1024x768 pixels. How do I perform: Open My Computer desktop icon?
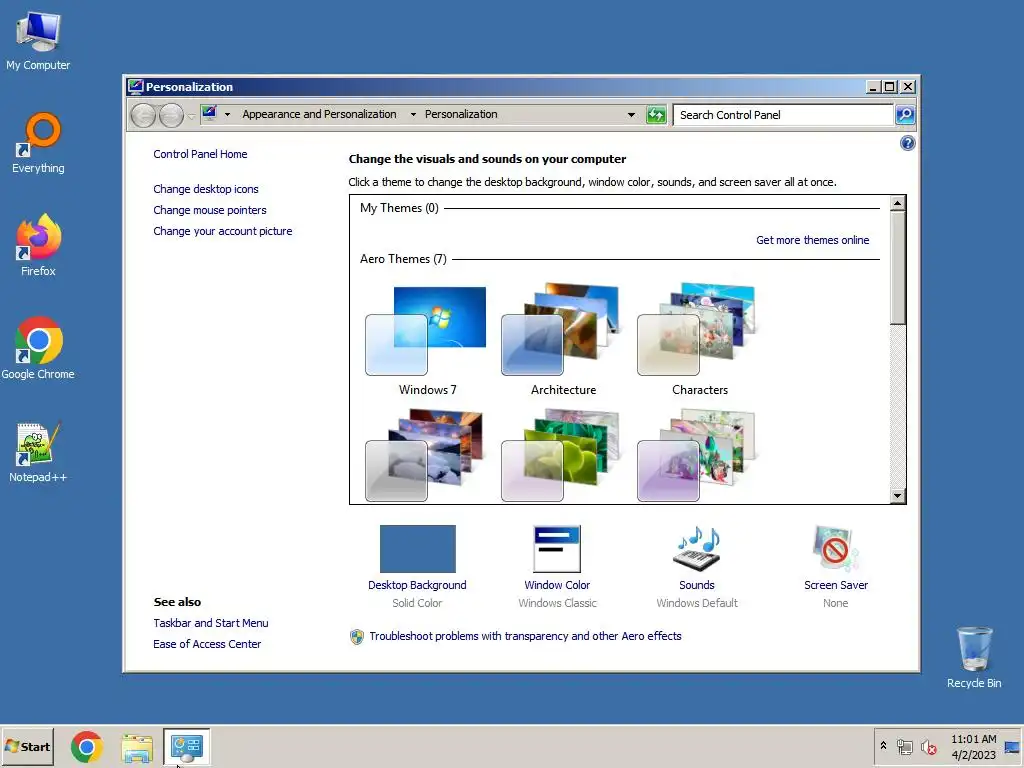coord(38,40)
